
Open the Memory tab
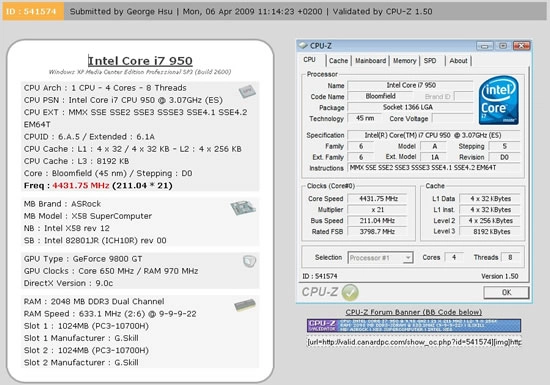coord(404,61)
